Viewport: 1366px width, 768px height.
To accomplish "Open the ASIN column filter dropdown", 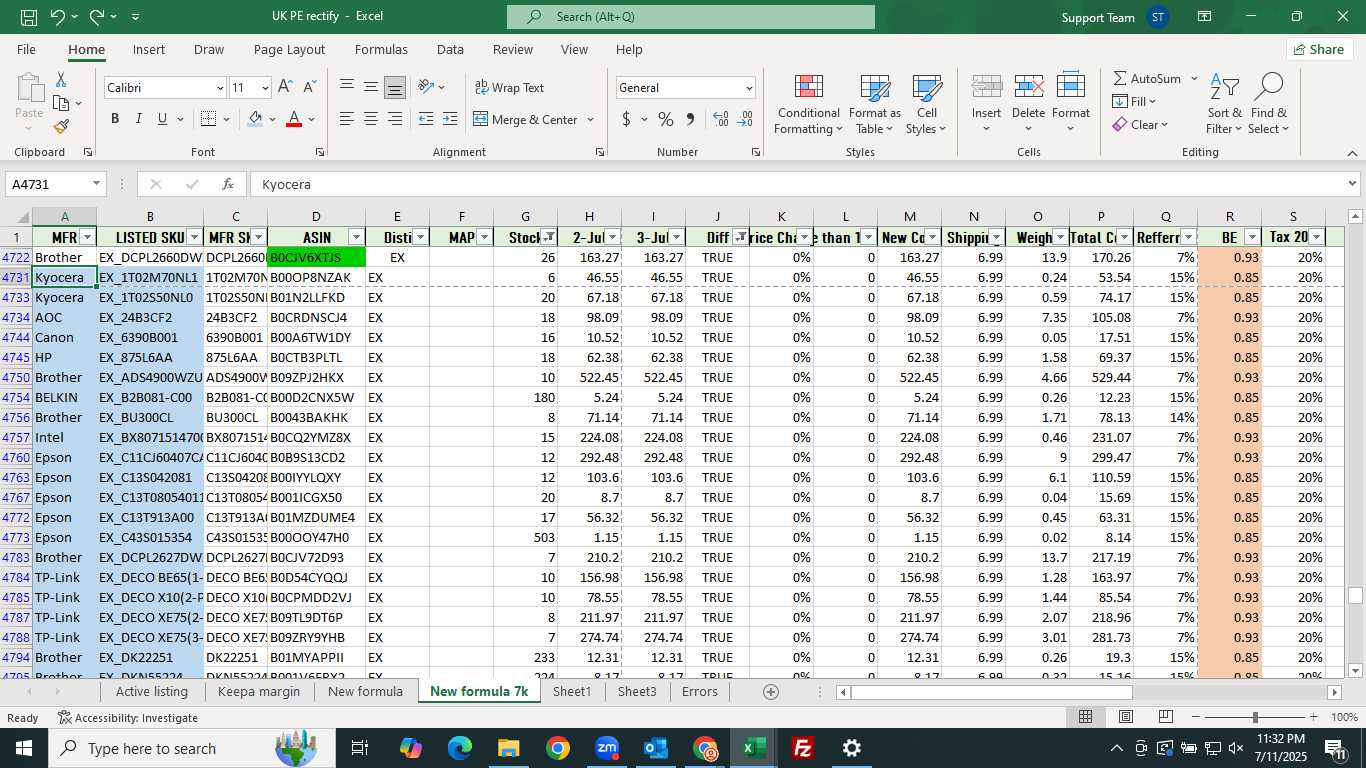I will click(356, 237).
